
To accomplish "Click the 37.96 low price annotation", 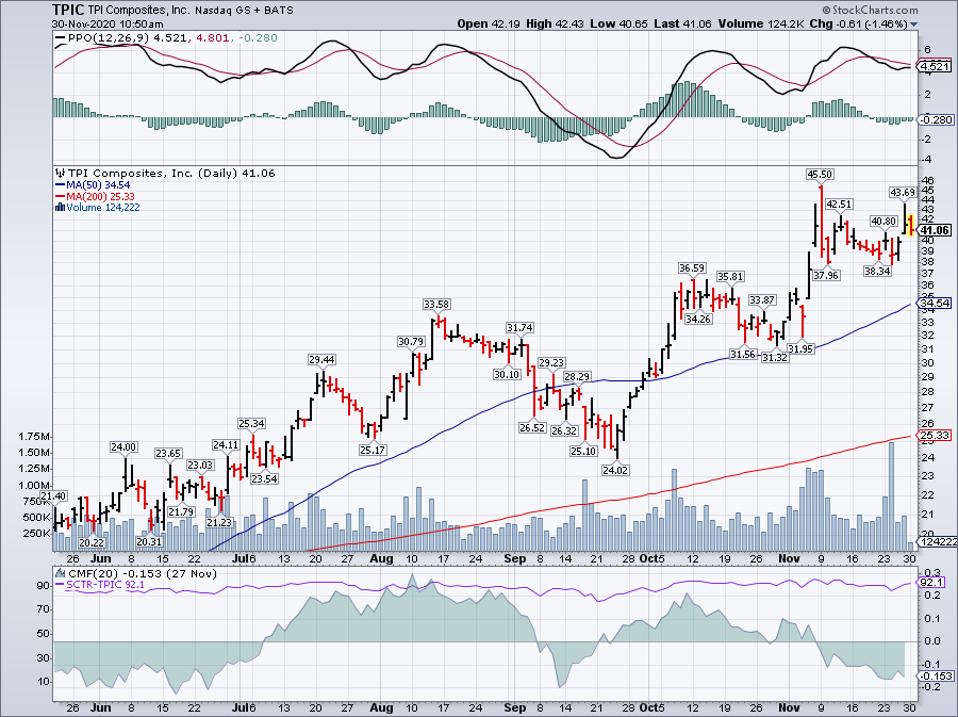I will point(826,275).
